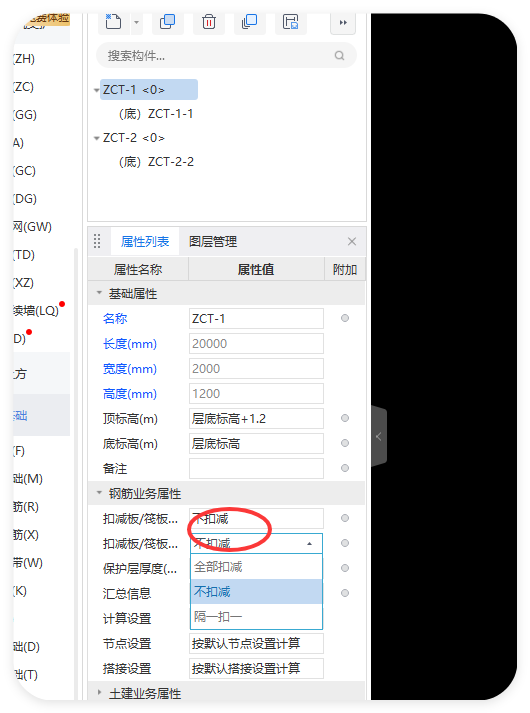This screenshot has width=530, height=713.
Task: Switch to the 属性列表 tab
Action: 145,241
